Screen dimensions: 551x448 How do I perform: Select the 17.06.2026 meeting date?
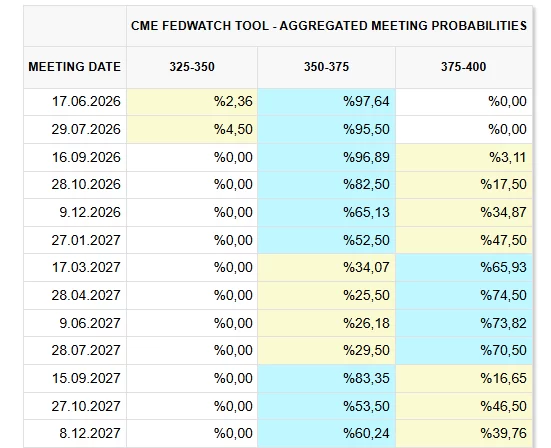tap(75, 102)
